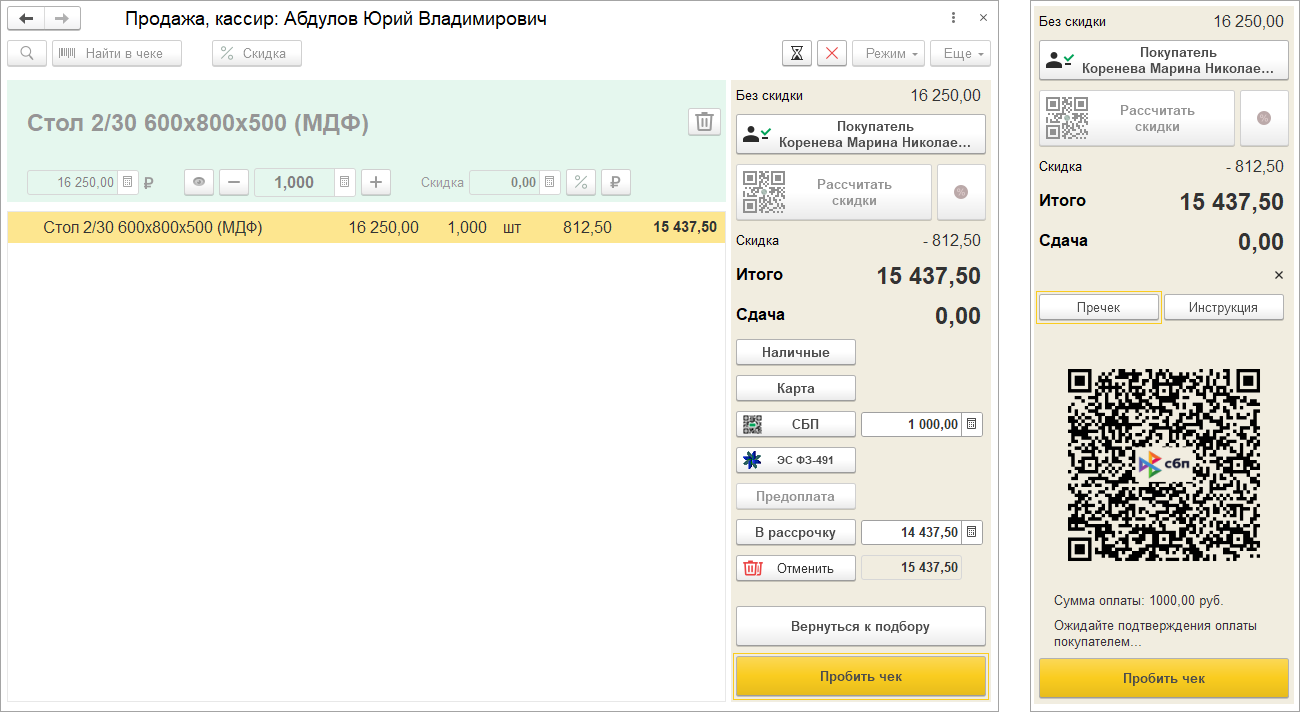
Task: Open search with the magnifier icon
Action: (27, 53)
